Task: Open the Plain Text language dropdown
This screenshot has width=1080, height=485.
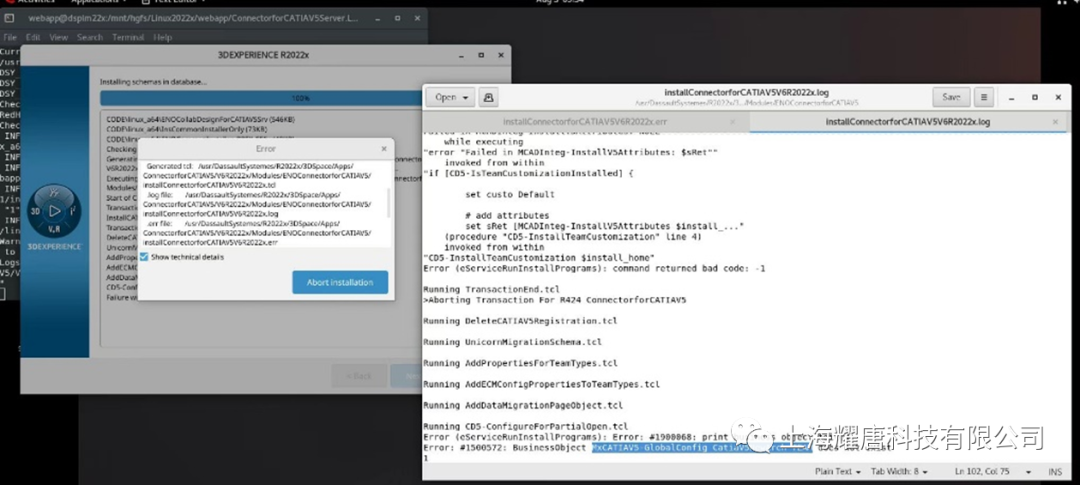Action: [838, 472]
